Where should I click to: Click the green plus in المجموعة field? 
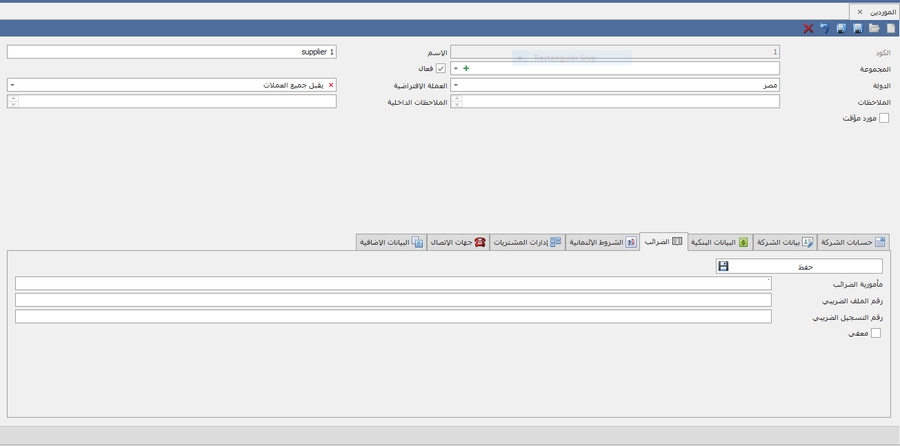click(466, 69)
